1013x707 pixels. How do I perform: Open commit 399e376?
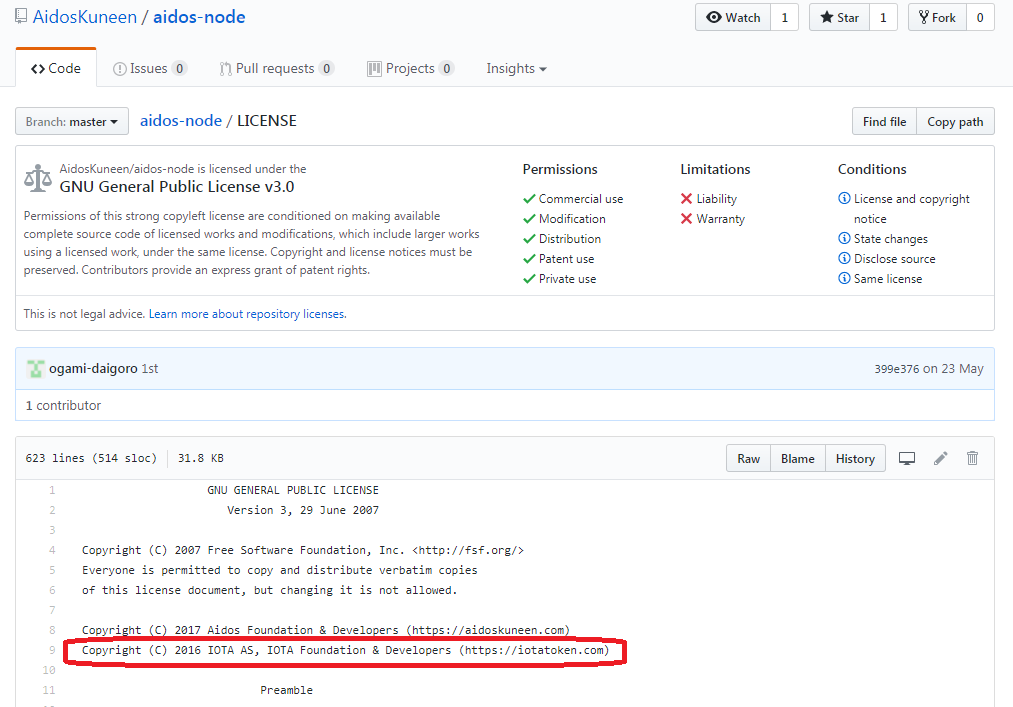coord(897,368)
